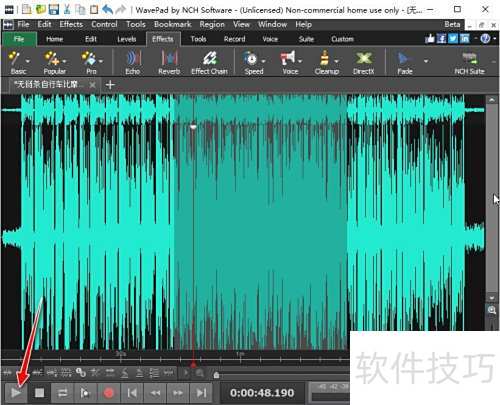Click the Cut scissors icon
Viewport: 500px width, 405px height.
pos(67,9)
